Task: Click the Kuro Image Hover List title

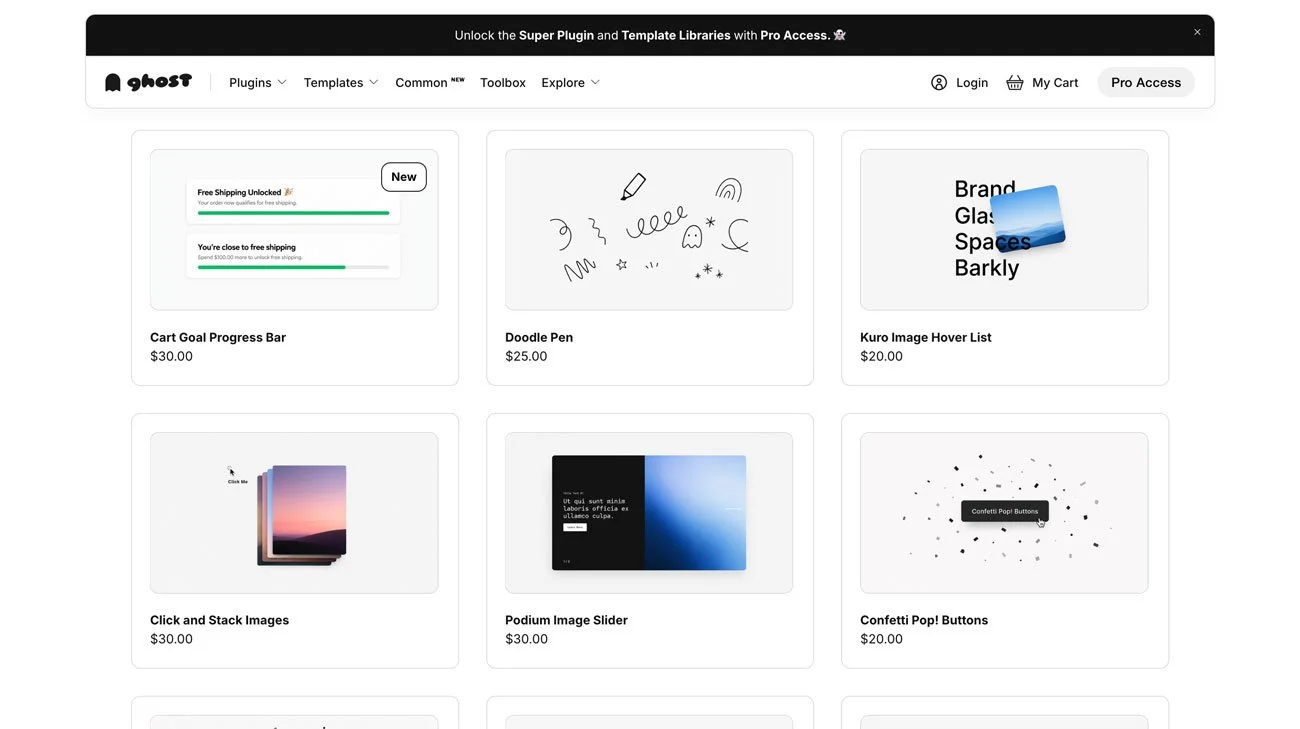Action: tap(926, 338)
